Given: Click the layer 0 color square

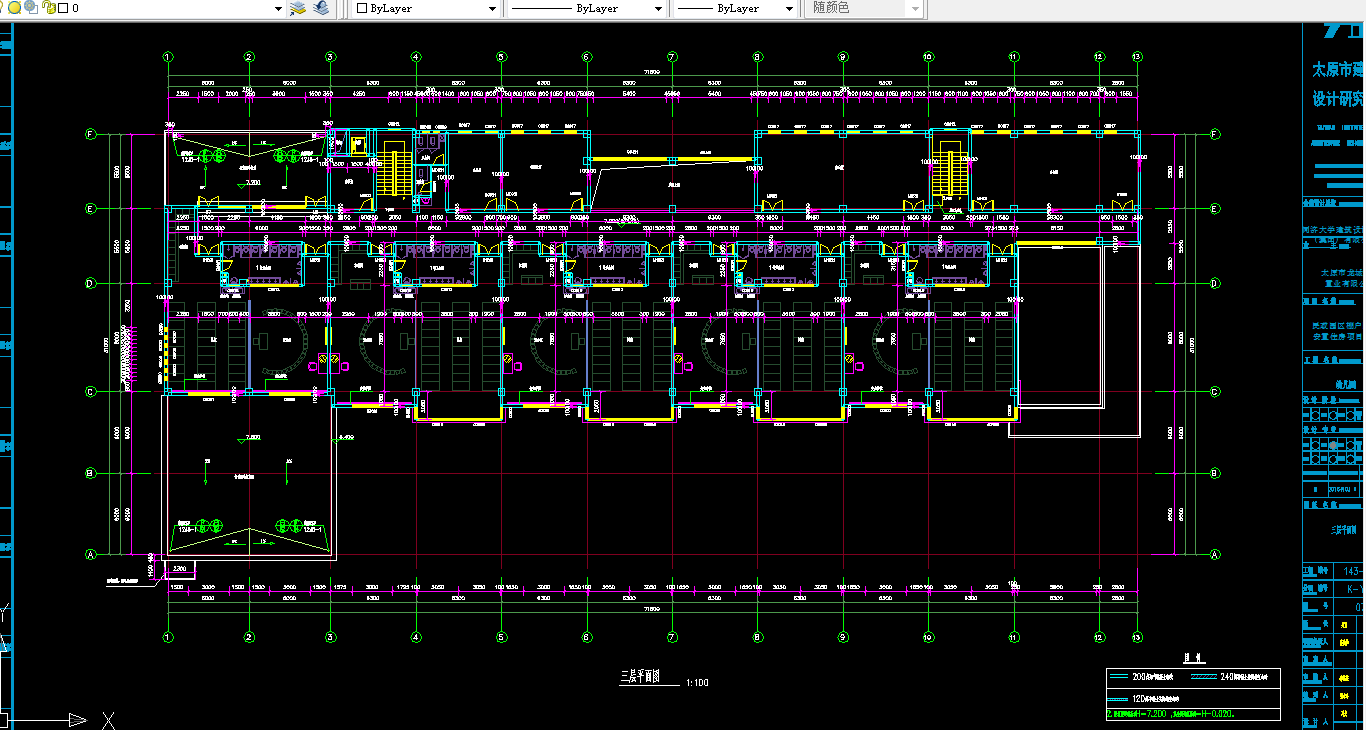Looking at the screenshot, I should [63, 8].
